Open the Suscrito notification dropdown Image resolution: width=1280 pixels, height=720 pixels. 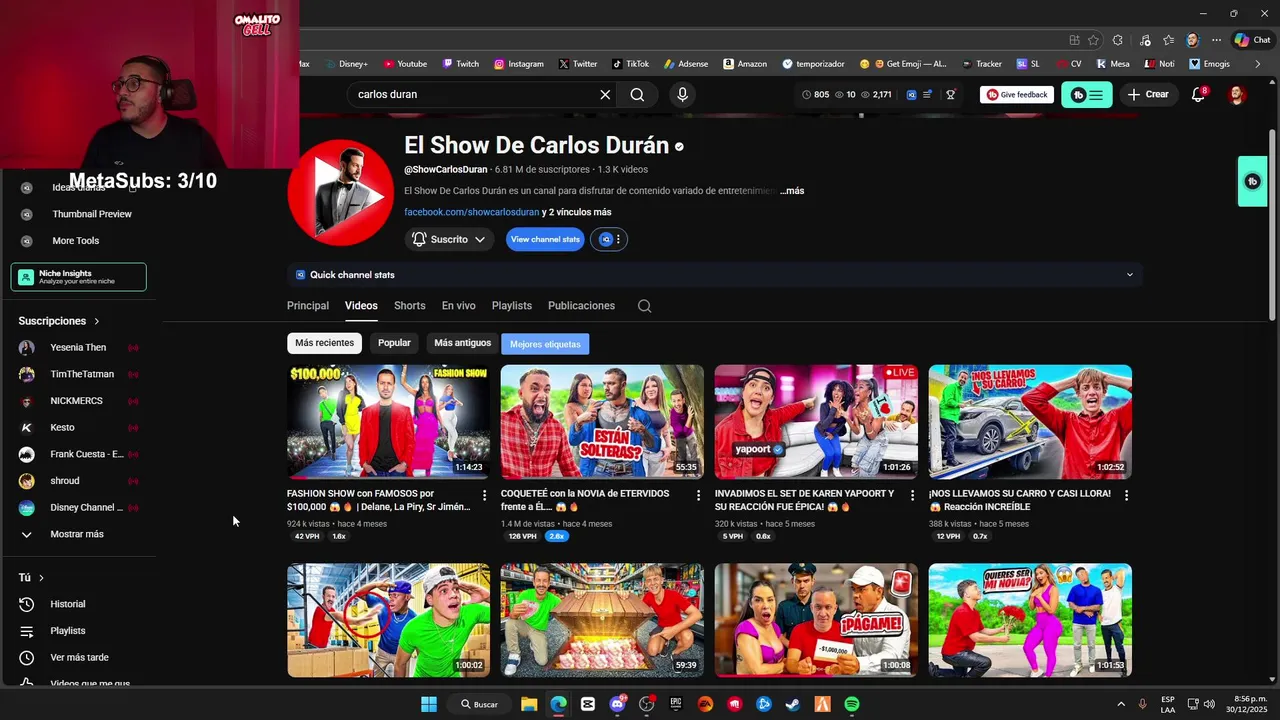click(x=449, y=239)
